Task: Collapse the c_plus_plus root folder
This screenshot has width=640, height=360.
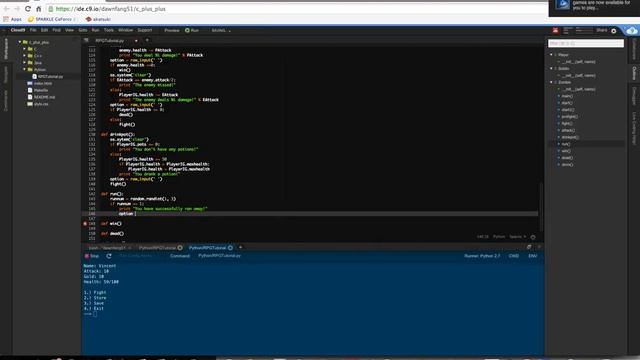Action: [20, 42]
